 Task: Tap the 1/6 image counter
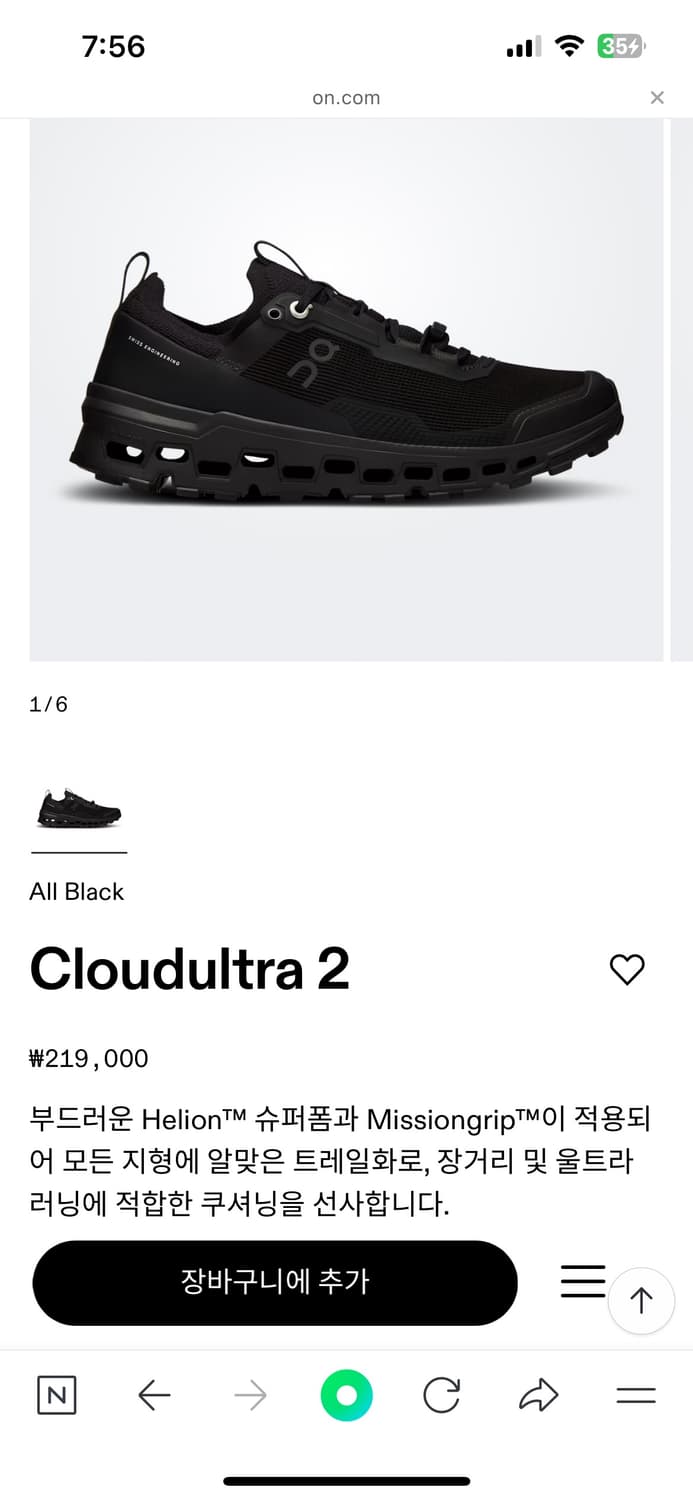[x=49, y=704]
